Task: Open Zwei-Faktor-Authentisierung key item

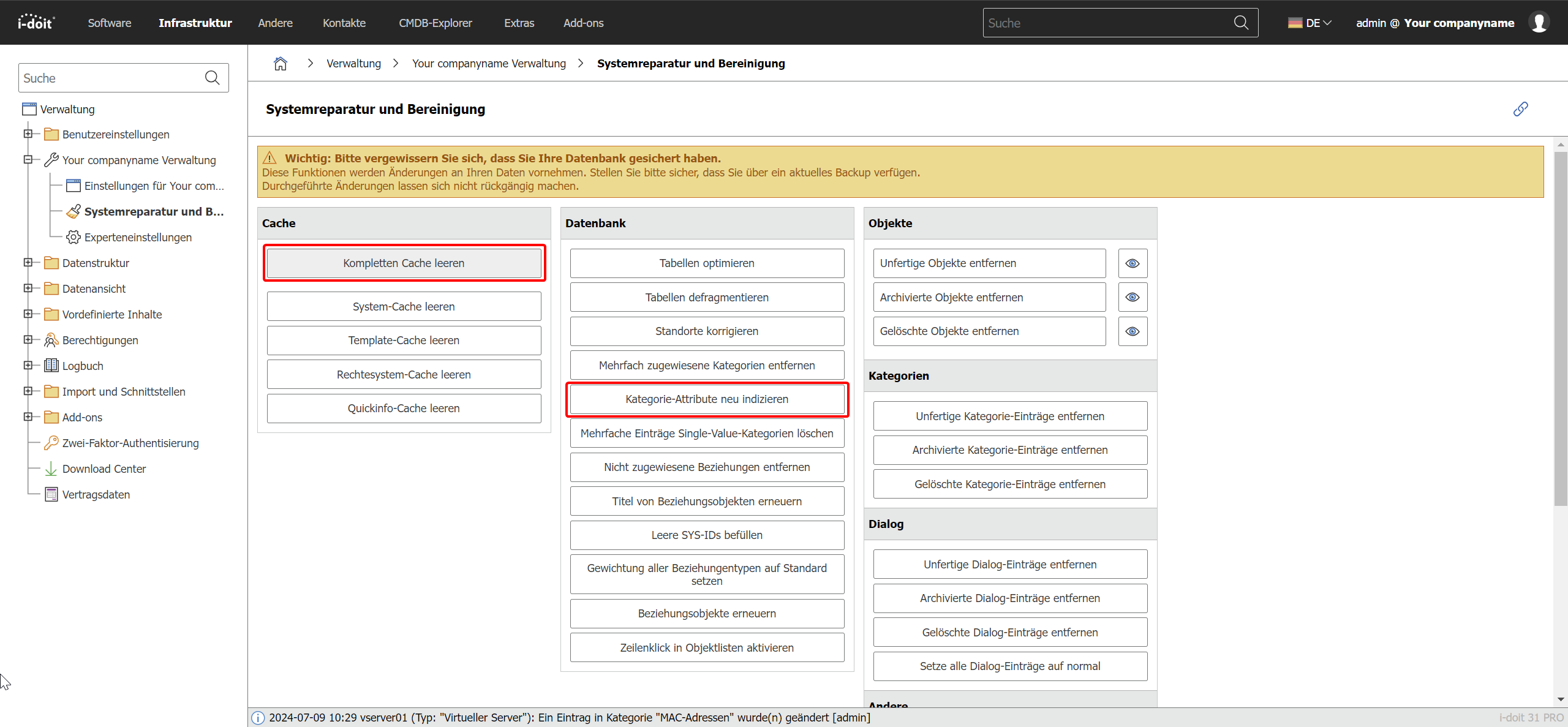Action: 130,443
